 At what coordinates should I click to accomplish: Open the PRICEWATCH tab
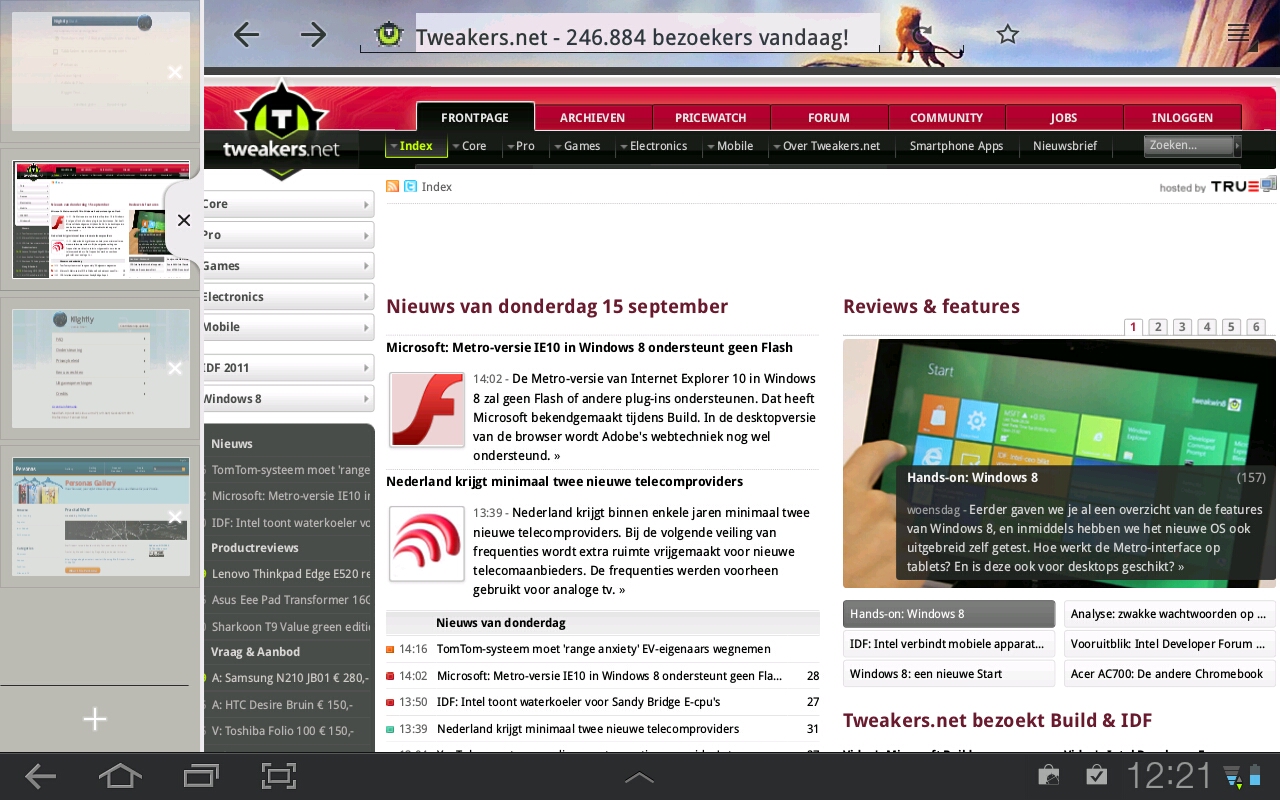click(x=711, y=117)
